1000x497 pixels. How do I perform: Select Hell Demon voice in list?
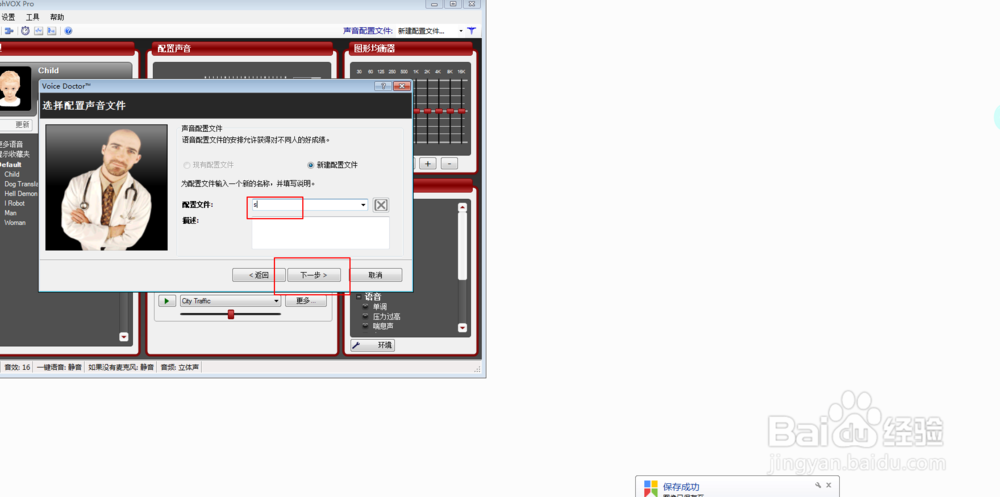(21, 193)
